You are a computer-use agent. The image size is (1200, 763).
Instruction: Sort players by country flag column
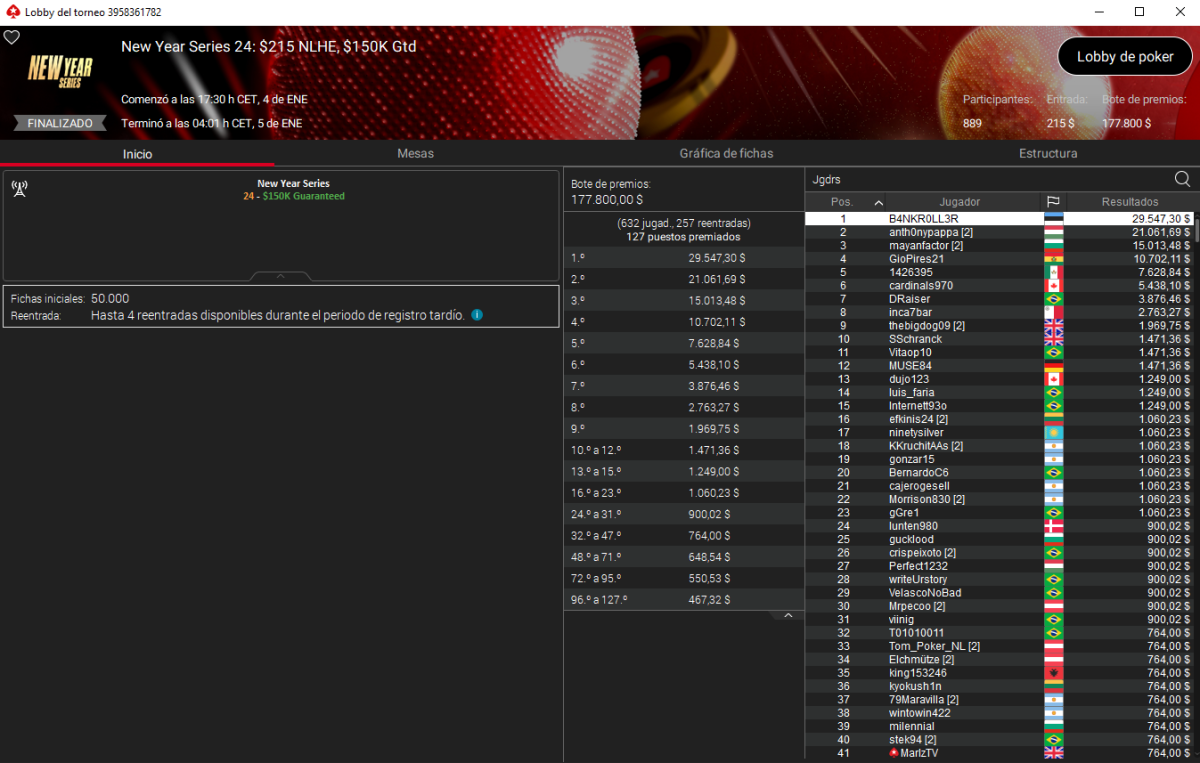coord(1053,202)
